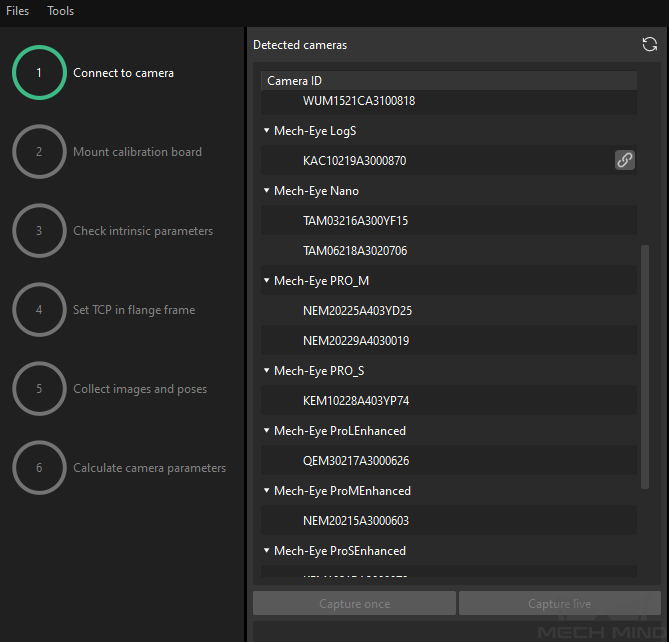669x642 pixels.
Task: Select camera TAM06218A3020706
Action: (x=449, y=250)
